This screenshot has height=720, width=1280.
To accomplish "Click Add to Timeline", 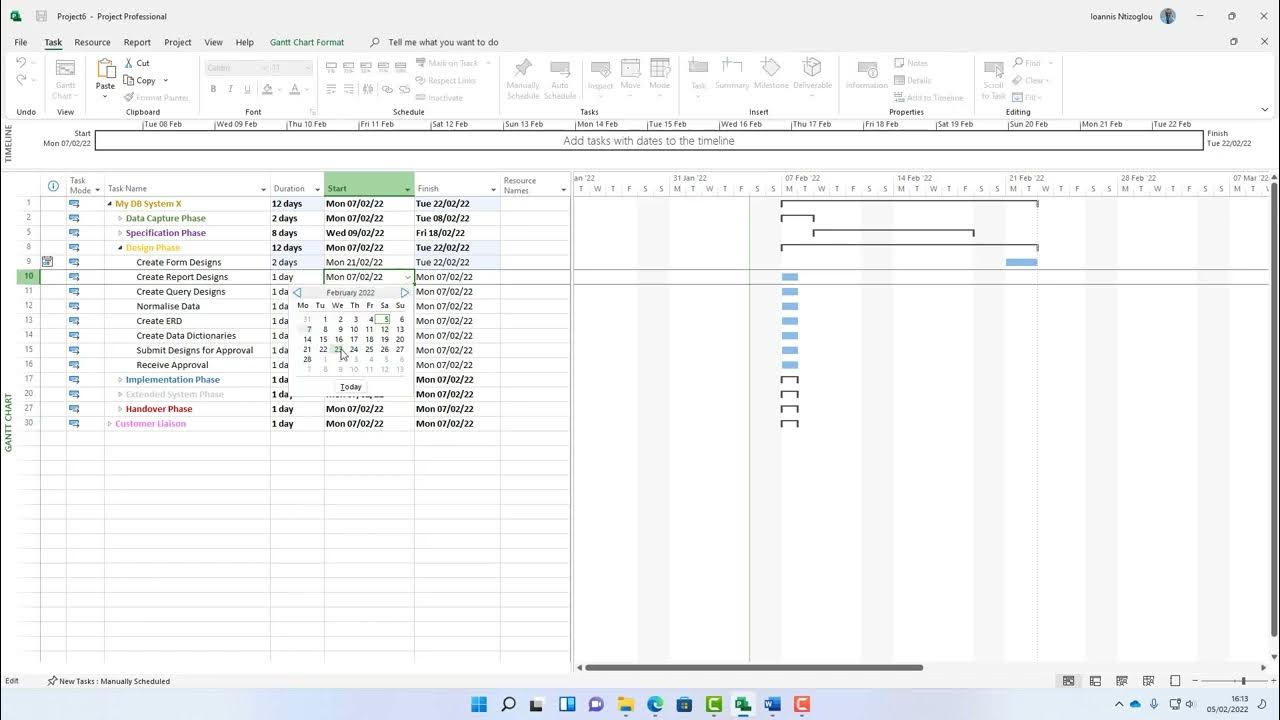I will [x=928, y=97].
